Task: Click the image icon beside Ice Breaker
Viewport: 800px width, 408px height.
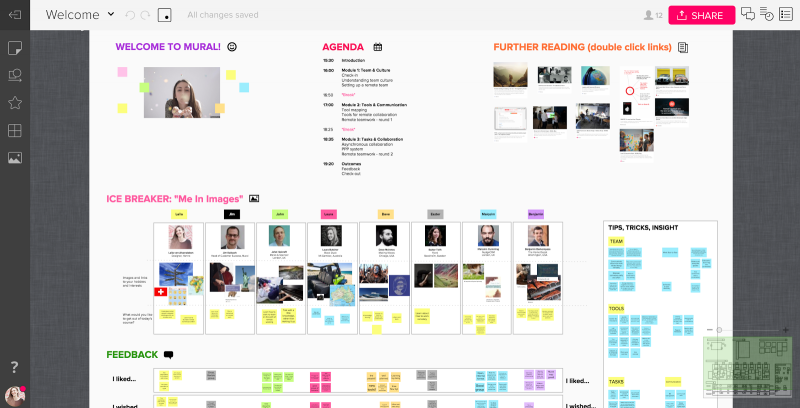Action: 254,199
